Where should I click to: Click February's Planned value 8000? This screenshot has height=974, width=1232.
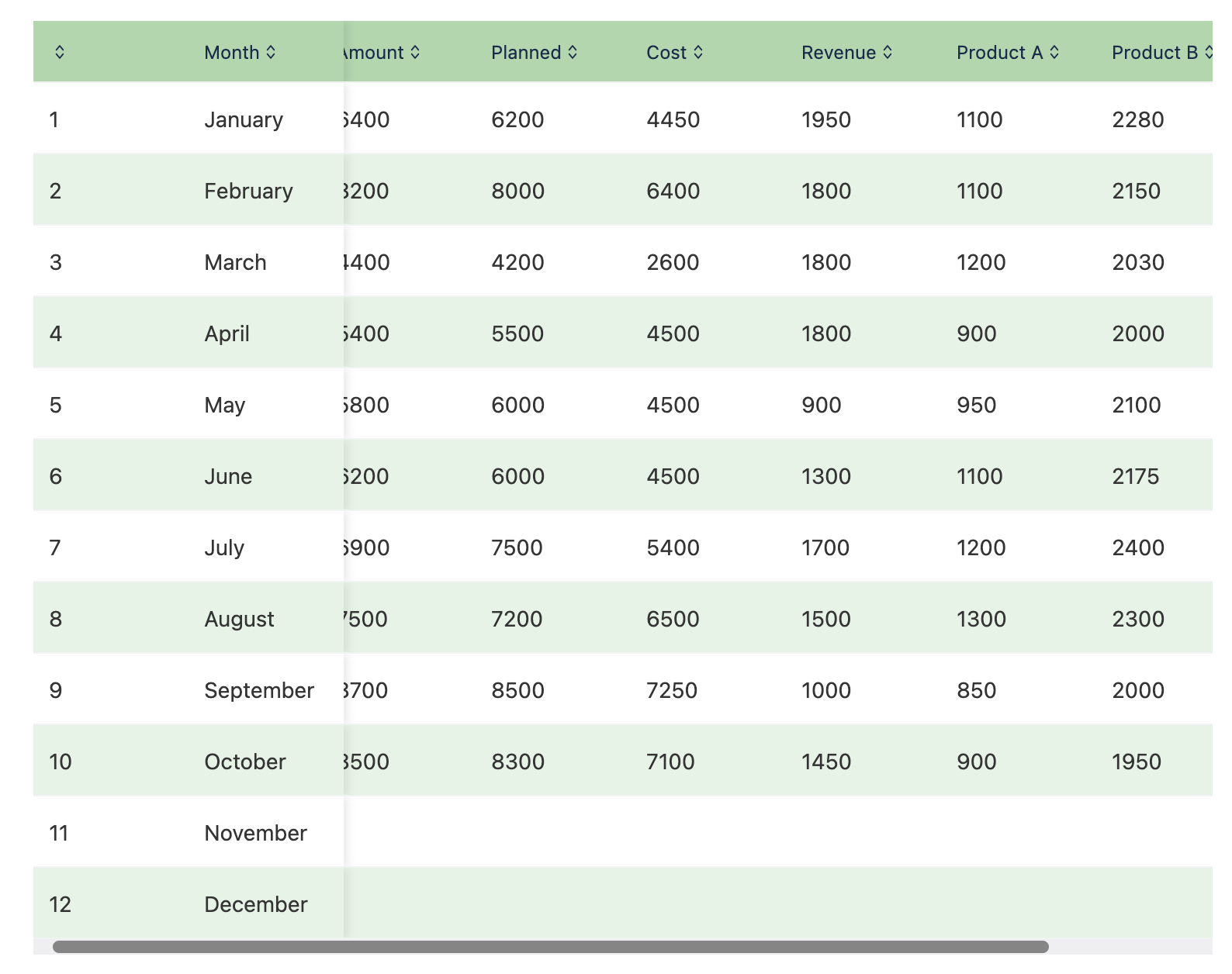click(x=517, y=191)
